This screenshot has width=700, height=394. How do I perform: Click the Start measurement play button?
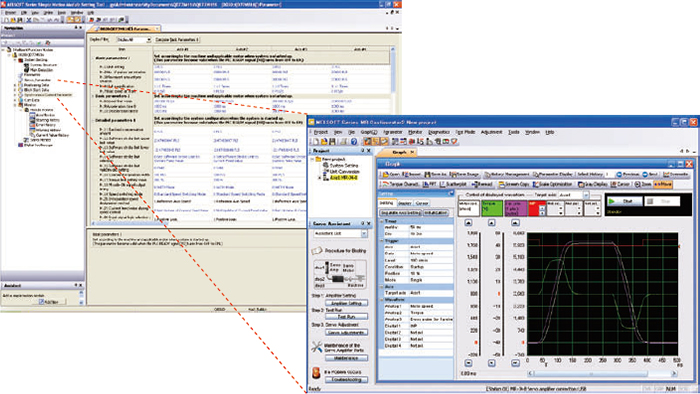(x=624, y=202)
